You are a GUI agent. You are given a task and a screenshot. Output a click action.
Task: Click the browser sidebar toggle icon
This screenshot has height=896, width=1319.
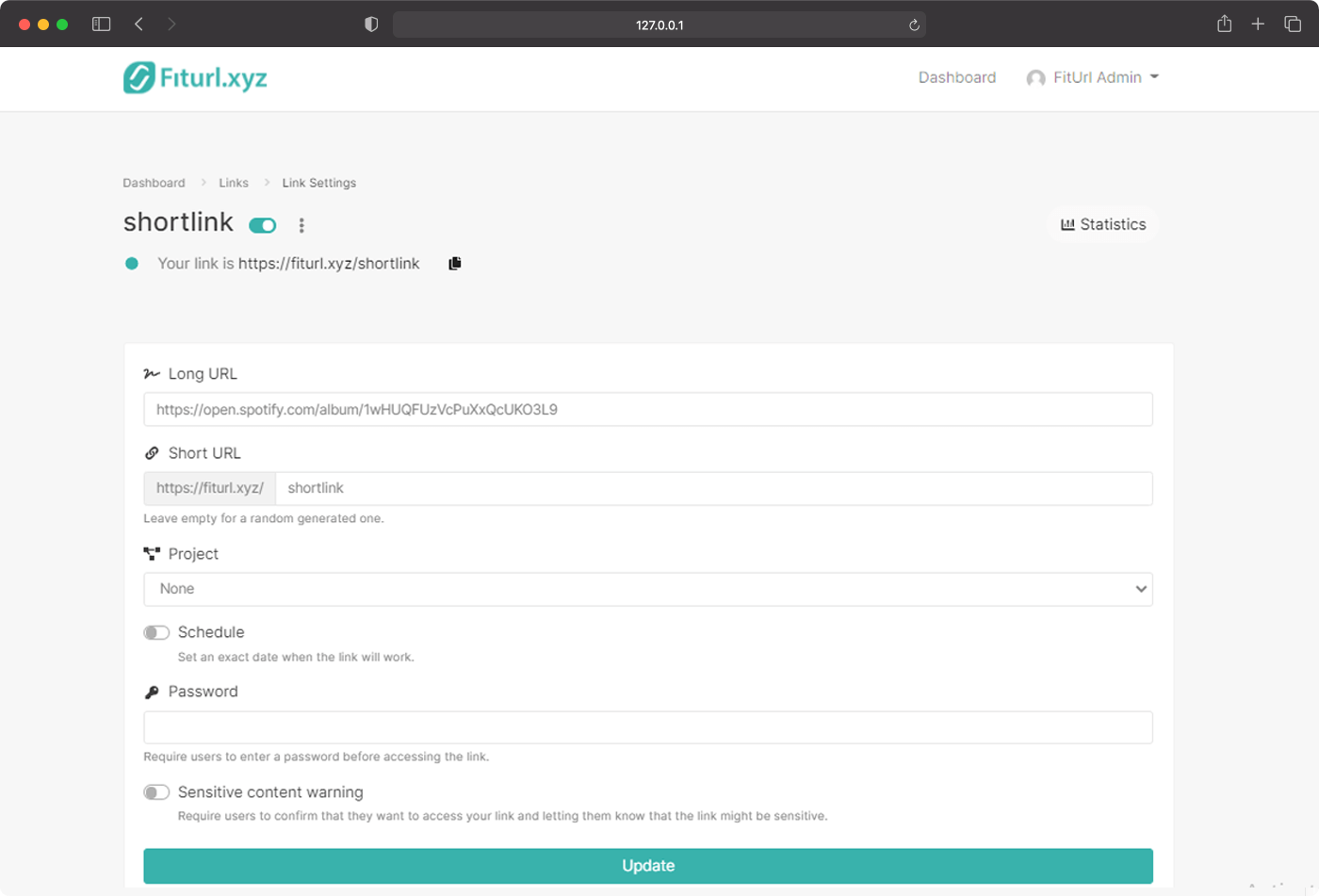click(102, 24)
